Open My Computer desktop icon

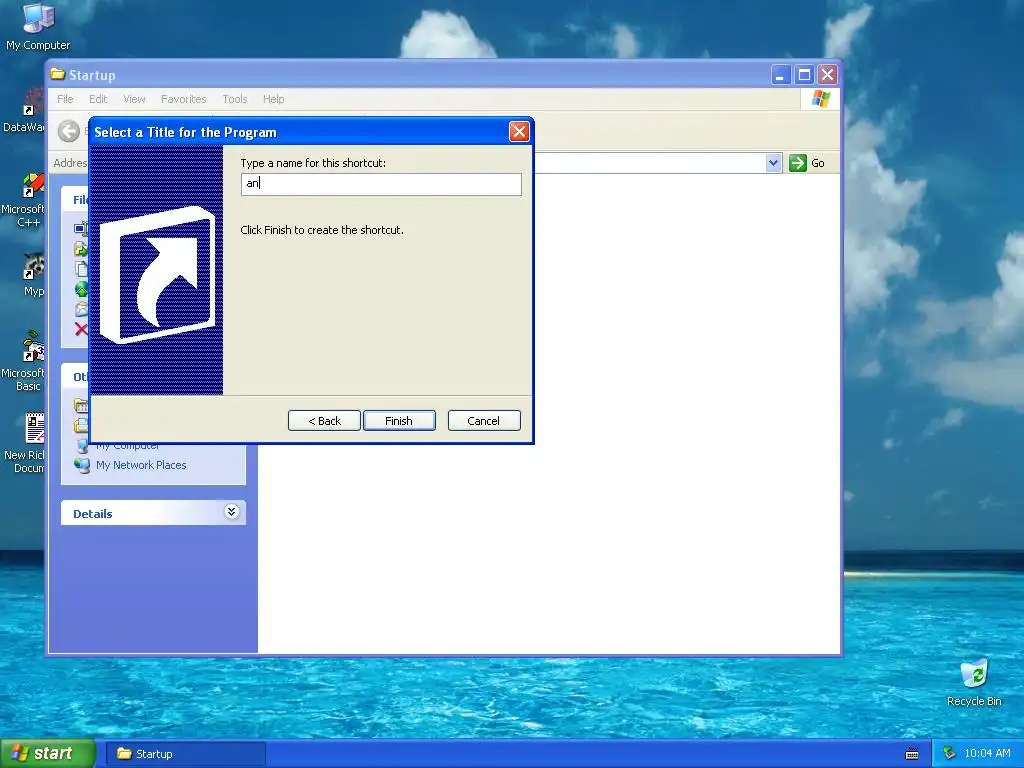(x=38, y=26)
